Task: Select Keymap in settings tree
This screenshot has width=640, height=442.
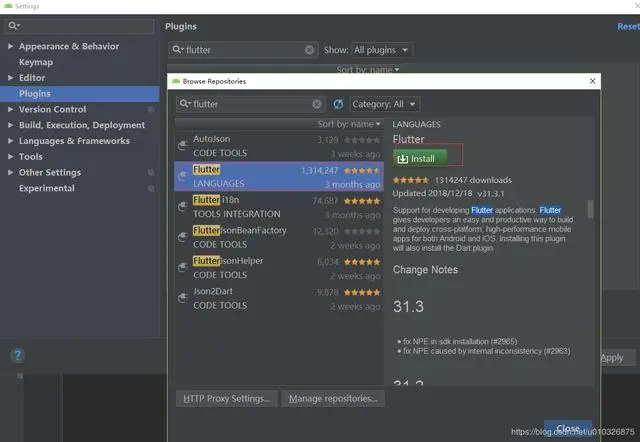Action: 36,62
